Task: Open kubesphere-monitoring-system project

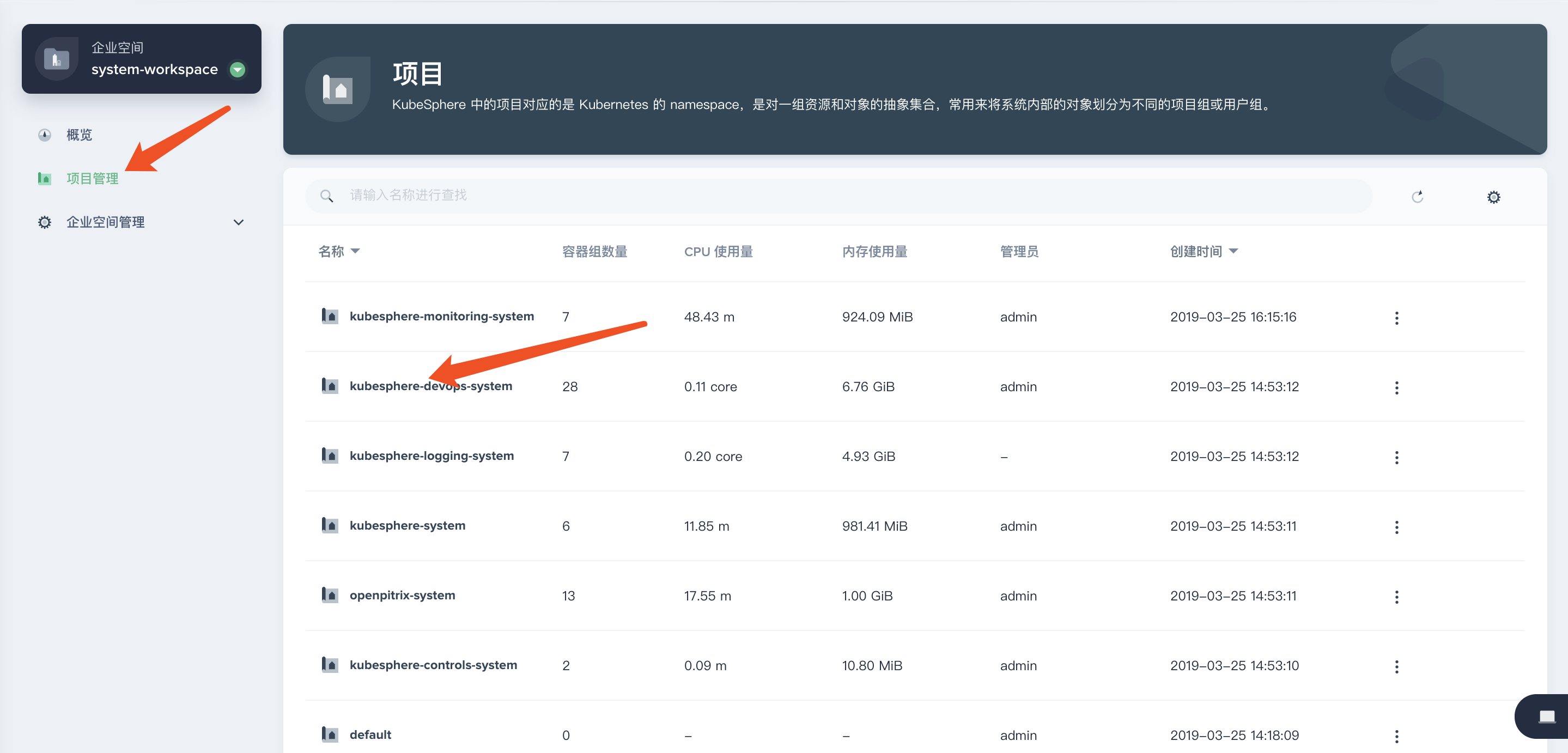Action: [x=442, y=316]
